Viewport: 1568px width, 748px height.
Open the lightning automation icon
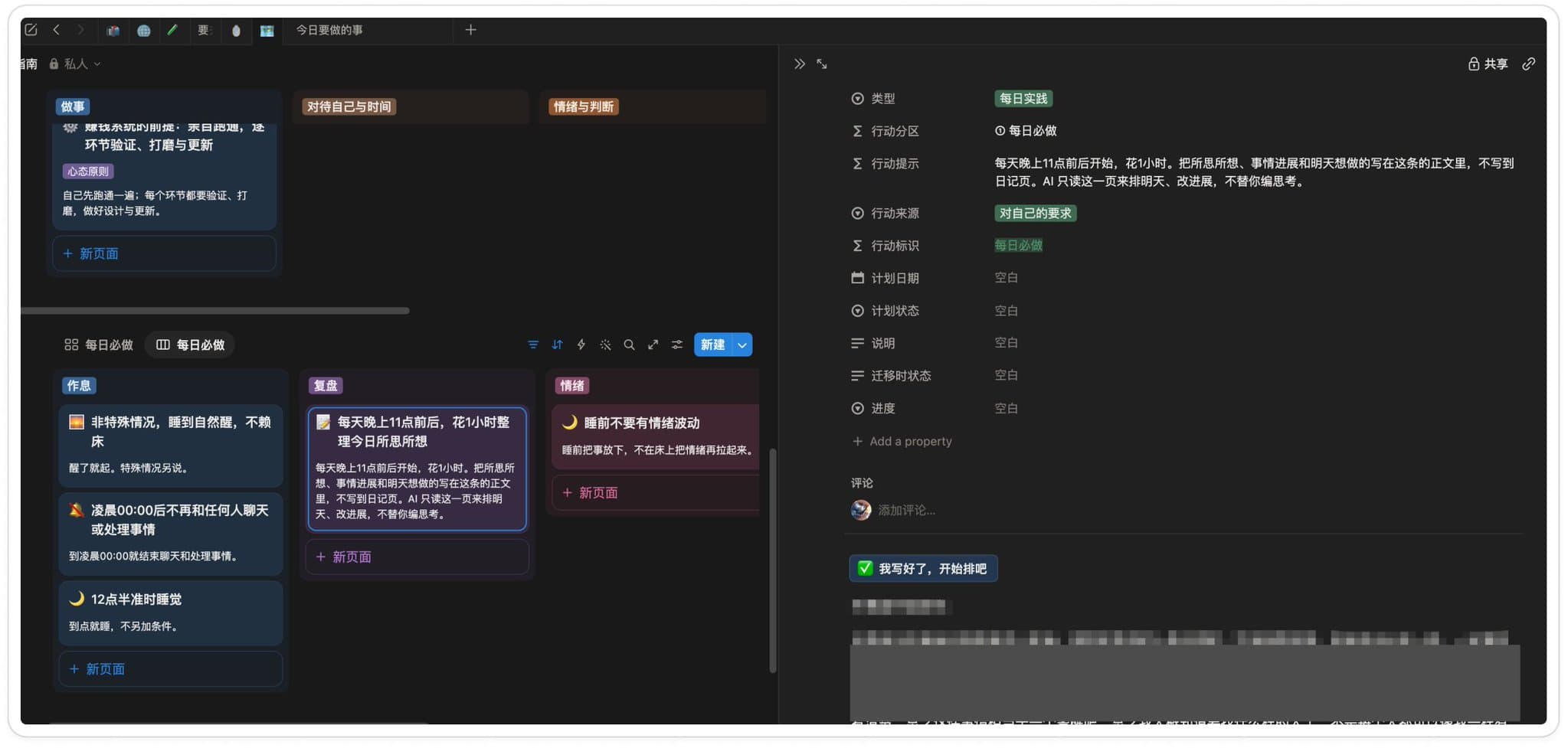581,345
